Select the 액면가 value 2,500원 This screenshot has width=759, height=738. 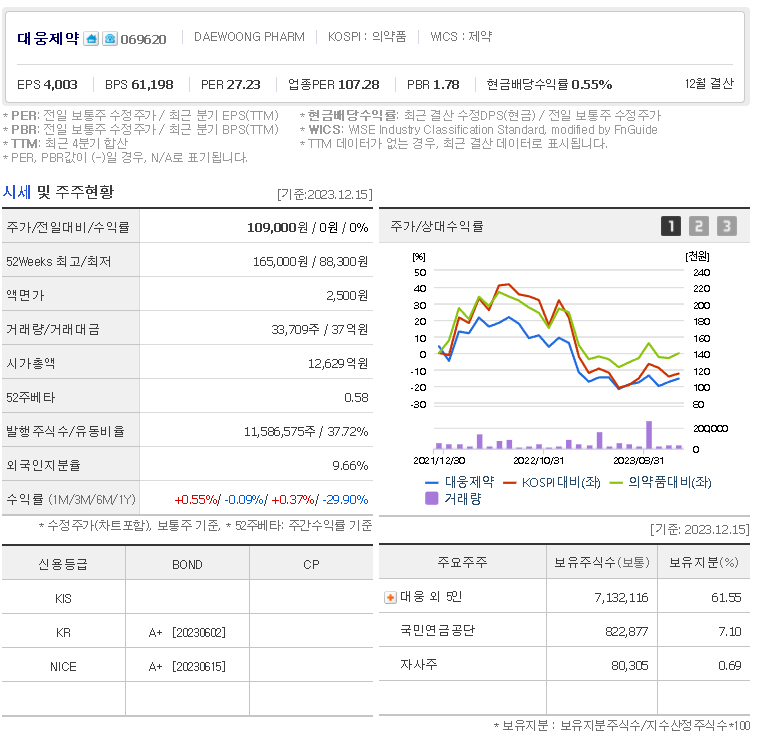347,296
